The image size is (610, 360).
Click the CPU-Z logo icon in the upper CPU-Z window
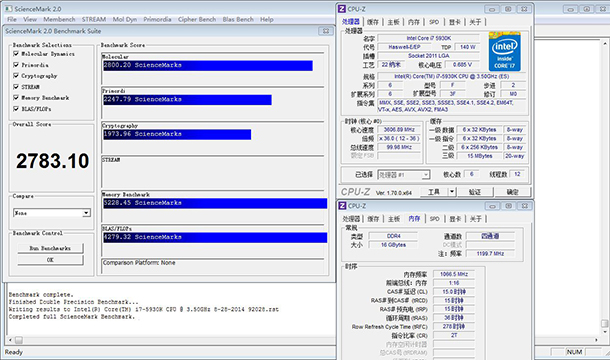(342, 9)
